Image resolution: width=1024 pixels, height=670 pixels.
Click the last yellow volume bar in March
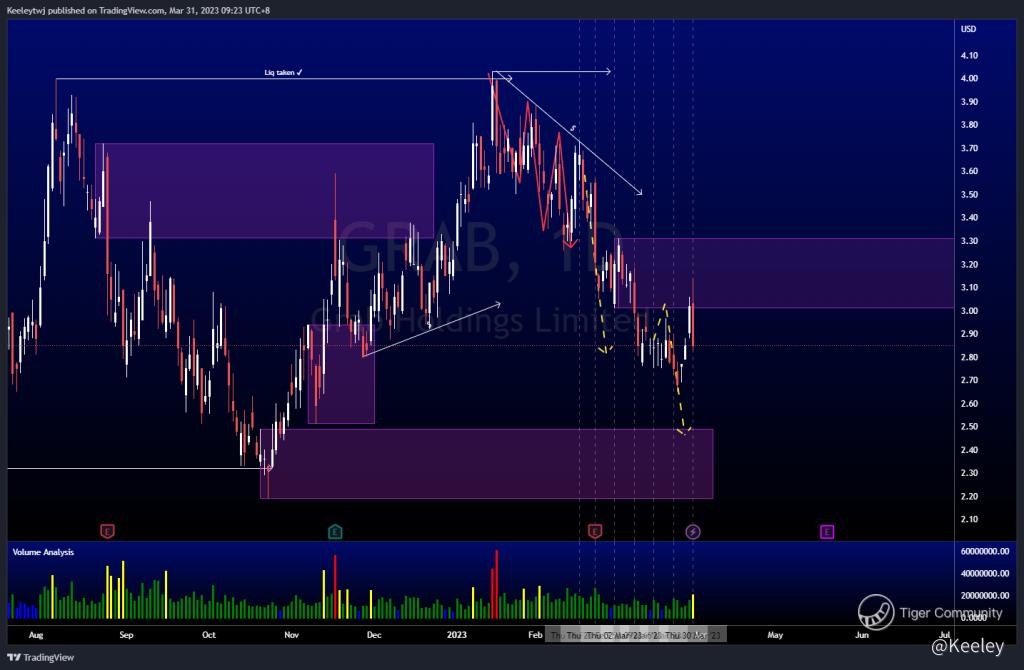(692, 607)
